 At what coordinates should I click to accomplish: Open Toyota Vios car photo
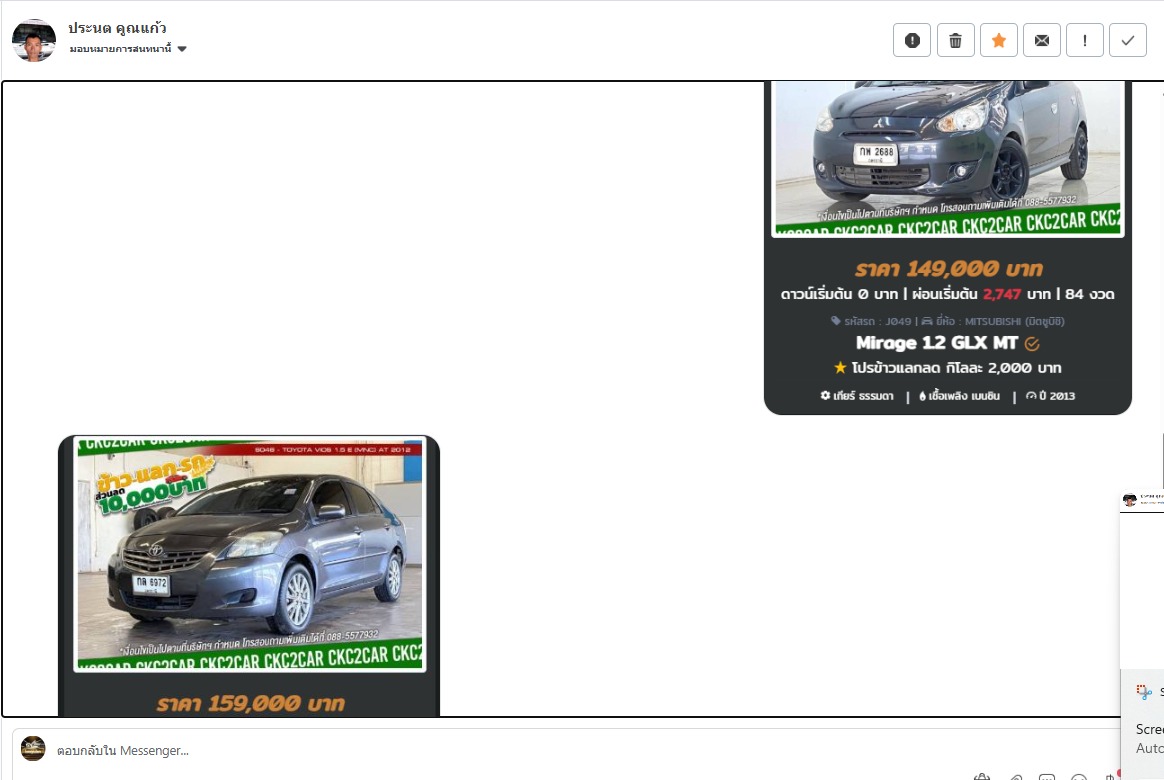[x=249, y=554]
